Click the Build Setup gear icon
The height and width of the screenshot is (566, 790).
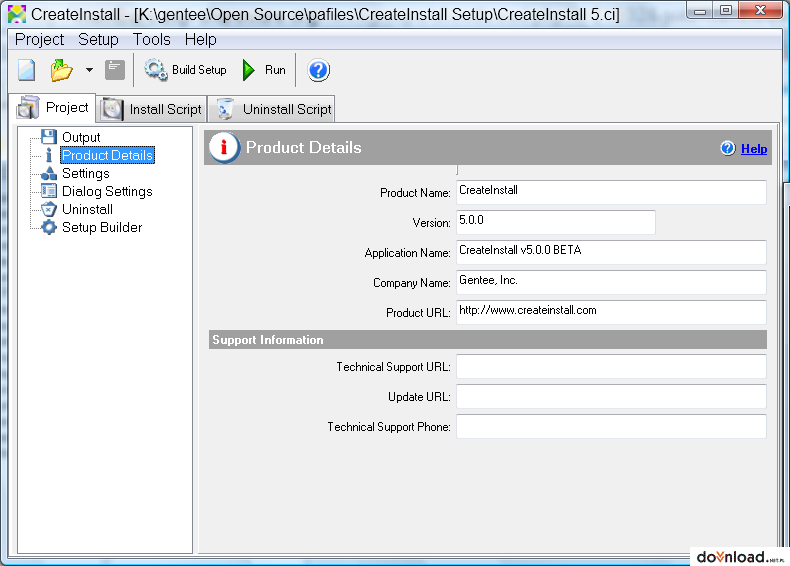point(156,70)
